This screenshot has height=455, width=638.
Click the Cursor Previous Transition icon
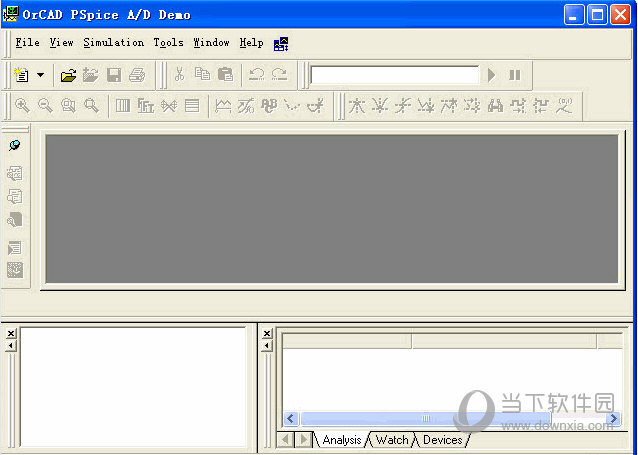tap(541, 106)
